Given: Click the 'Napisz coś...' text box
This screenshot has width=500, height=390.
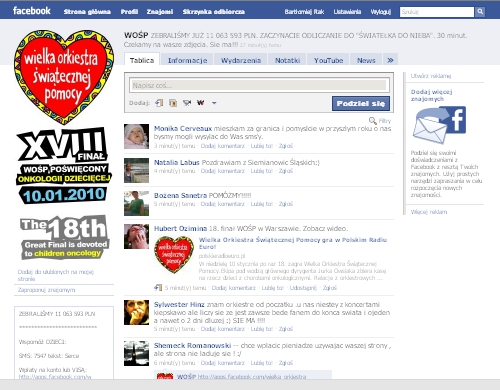Looking at the screenshot, I should pyautogui.click(x=259, y=85).
